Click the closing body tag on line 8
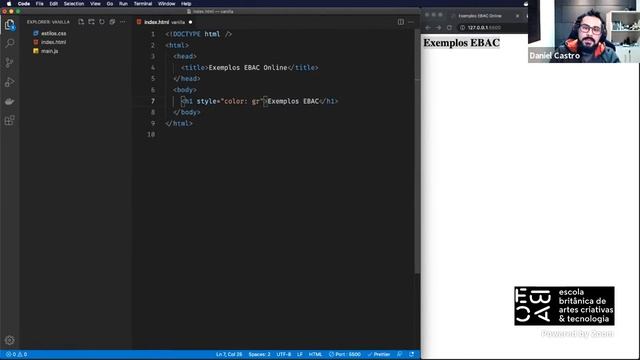 (187, 112)
